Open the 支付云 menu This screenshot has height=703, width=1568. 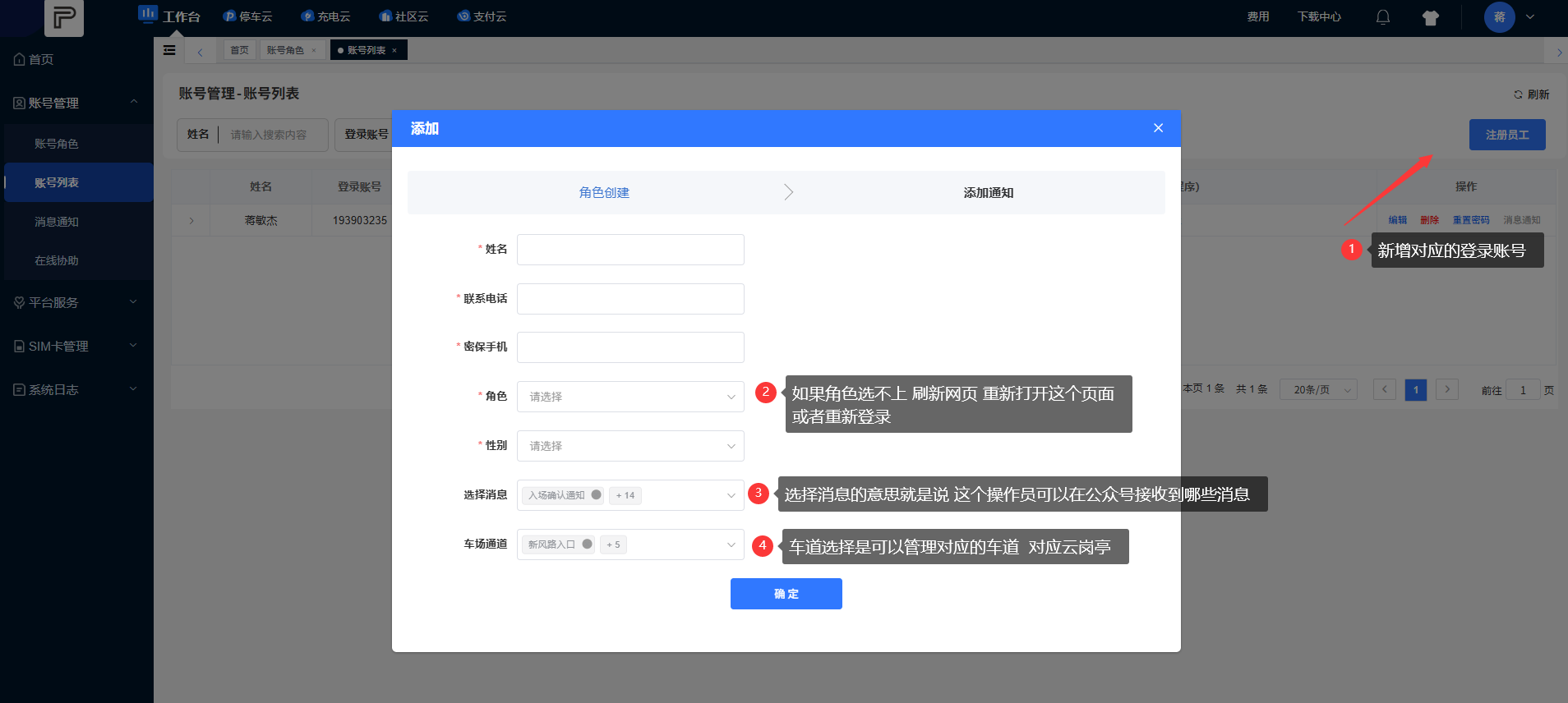tap(482, 16)
